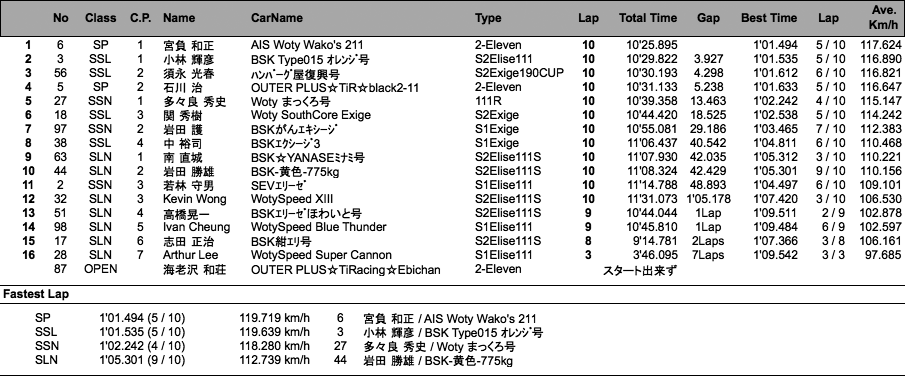Image resolution: width=905 pixels, height=376 pixels.
Task: Click car name "OUTER PLUS☆TiR☆black2-11"
Action: [335, 87]
